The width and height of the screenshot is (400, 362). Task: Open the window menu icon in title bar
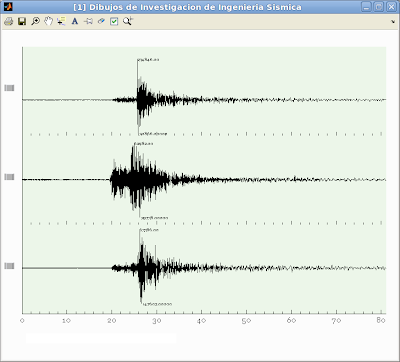8,7
